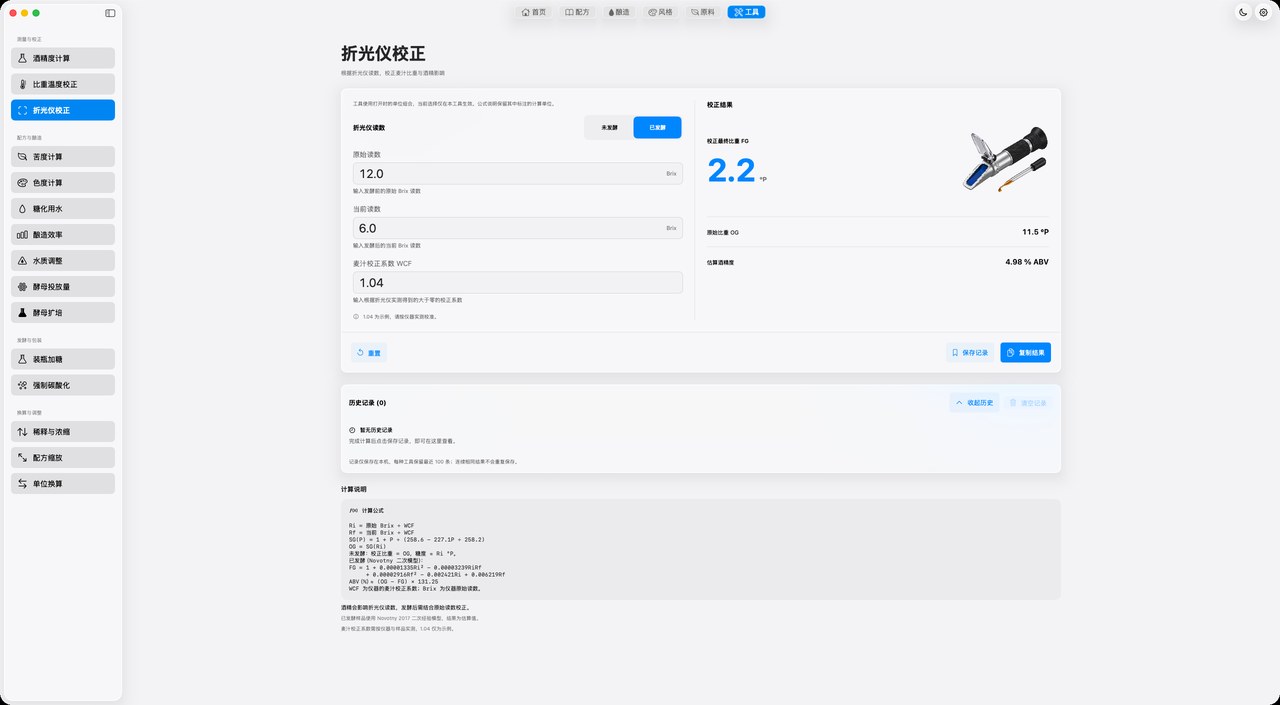1280x705 pixels.
Task: Click the 2.2 corrected FG value
Action: [x=732, y=171]
